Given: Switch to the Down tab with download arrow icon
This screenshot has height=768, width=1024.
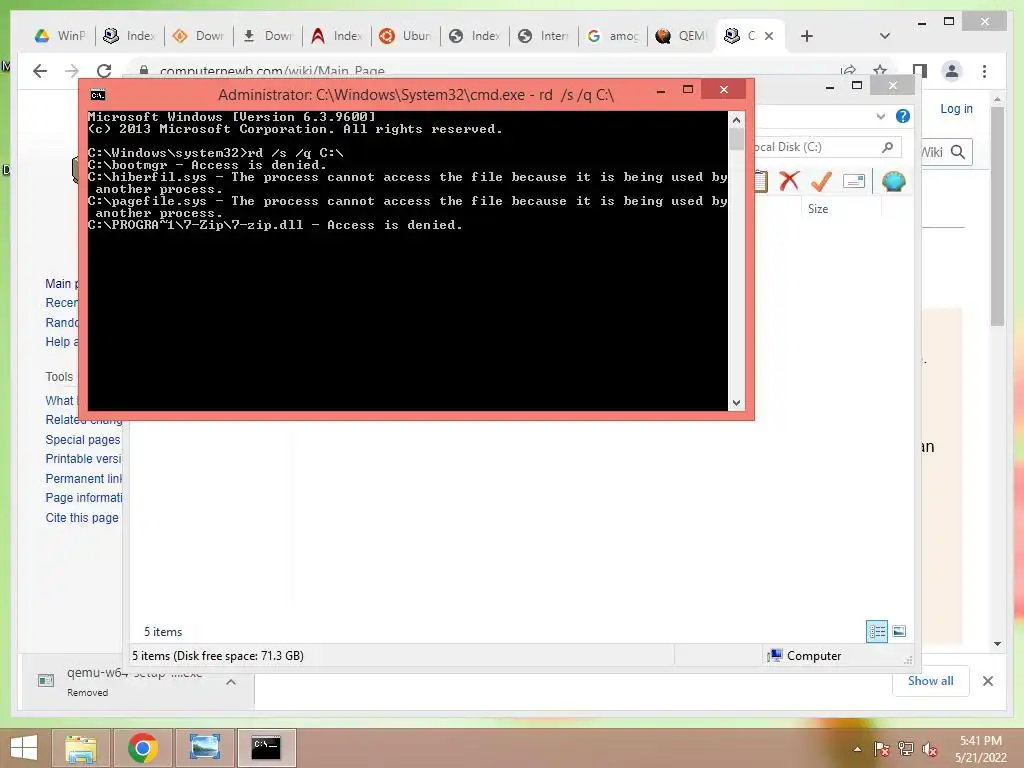Looking at the screenshot, I should (267, 36).
